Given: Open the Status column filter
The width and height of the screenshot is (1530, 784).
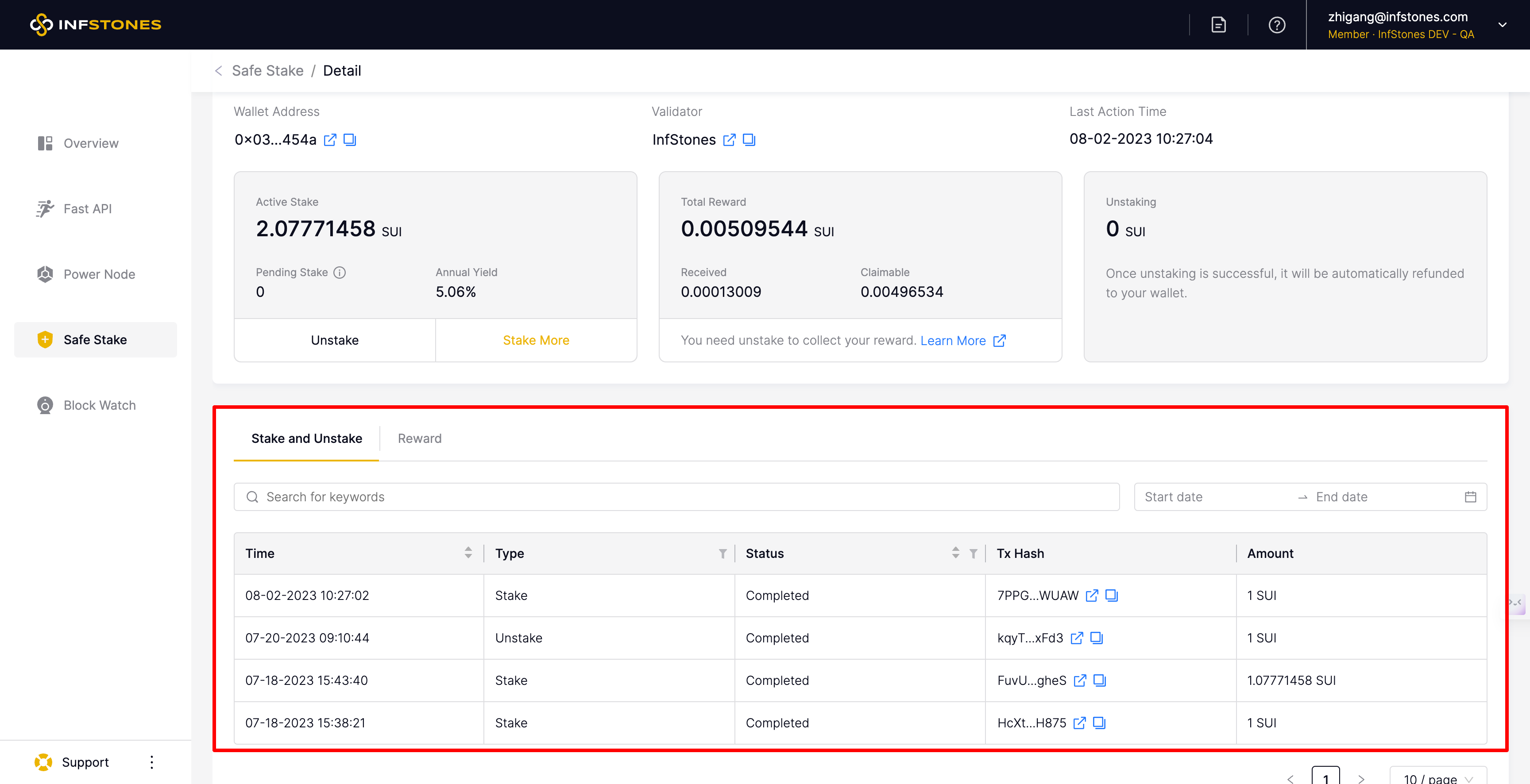Looking at the screenshot, I should click(x=973, y=554).
